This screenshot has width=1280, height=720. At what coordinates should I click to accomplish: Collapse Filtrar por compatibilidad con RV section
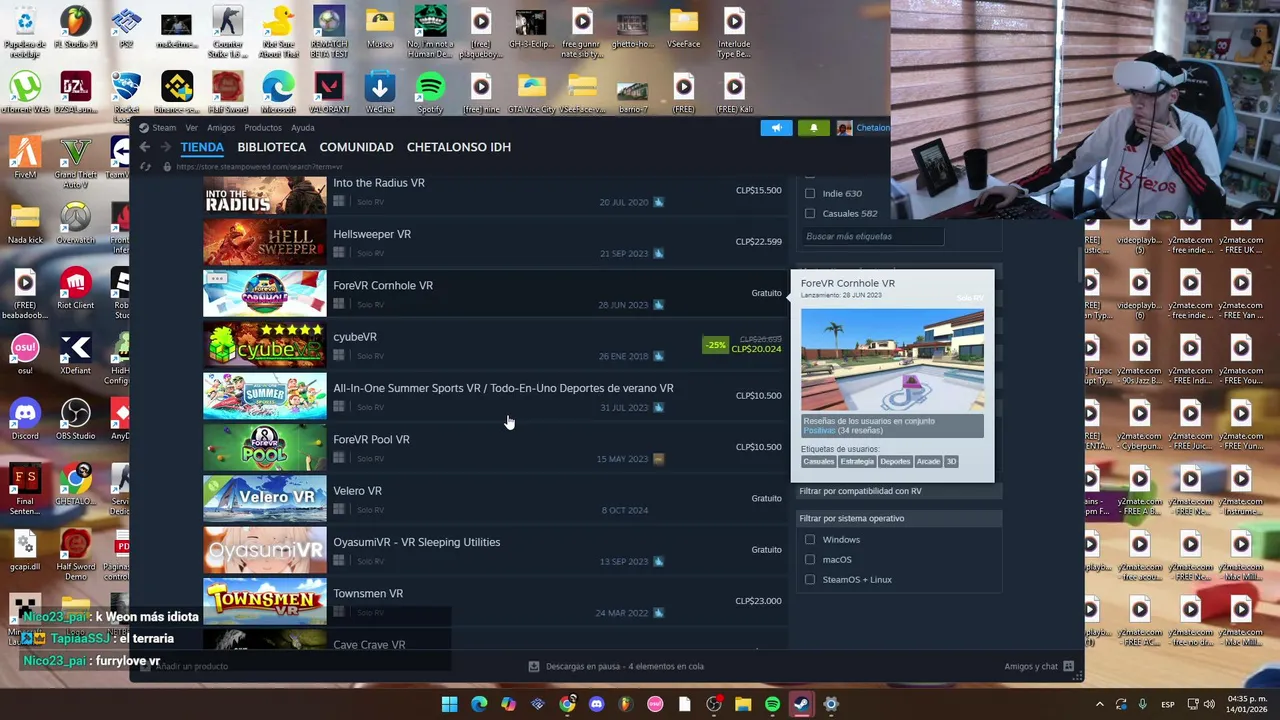click(898, 491)
